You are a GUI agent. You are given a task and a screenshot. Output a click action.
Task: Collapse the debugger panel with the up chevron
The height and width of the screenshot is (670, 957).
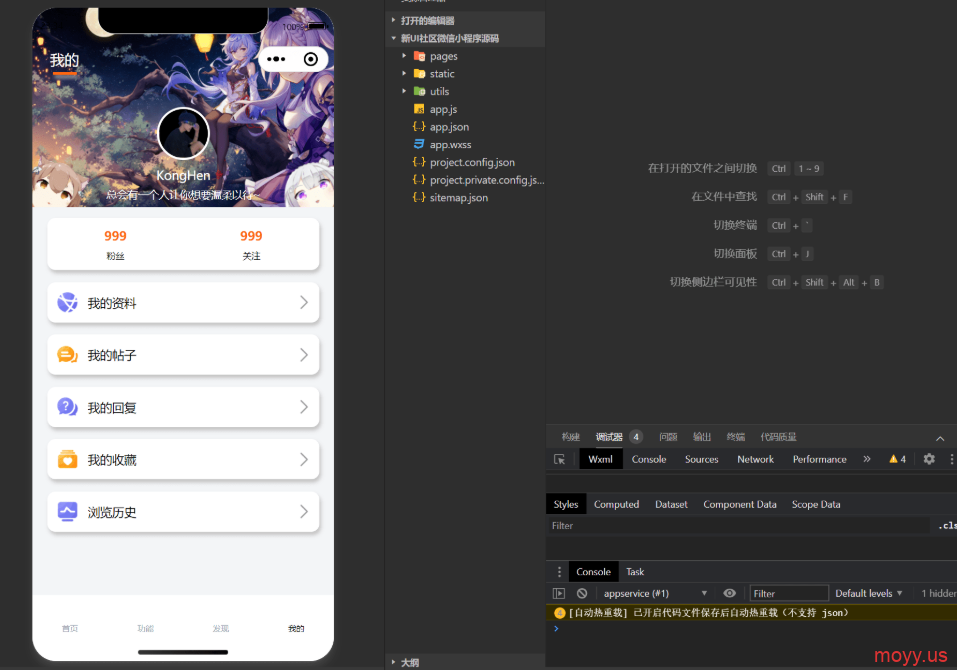(940, 438)
